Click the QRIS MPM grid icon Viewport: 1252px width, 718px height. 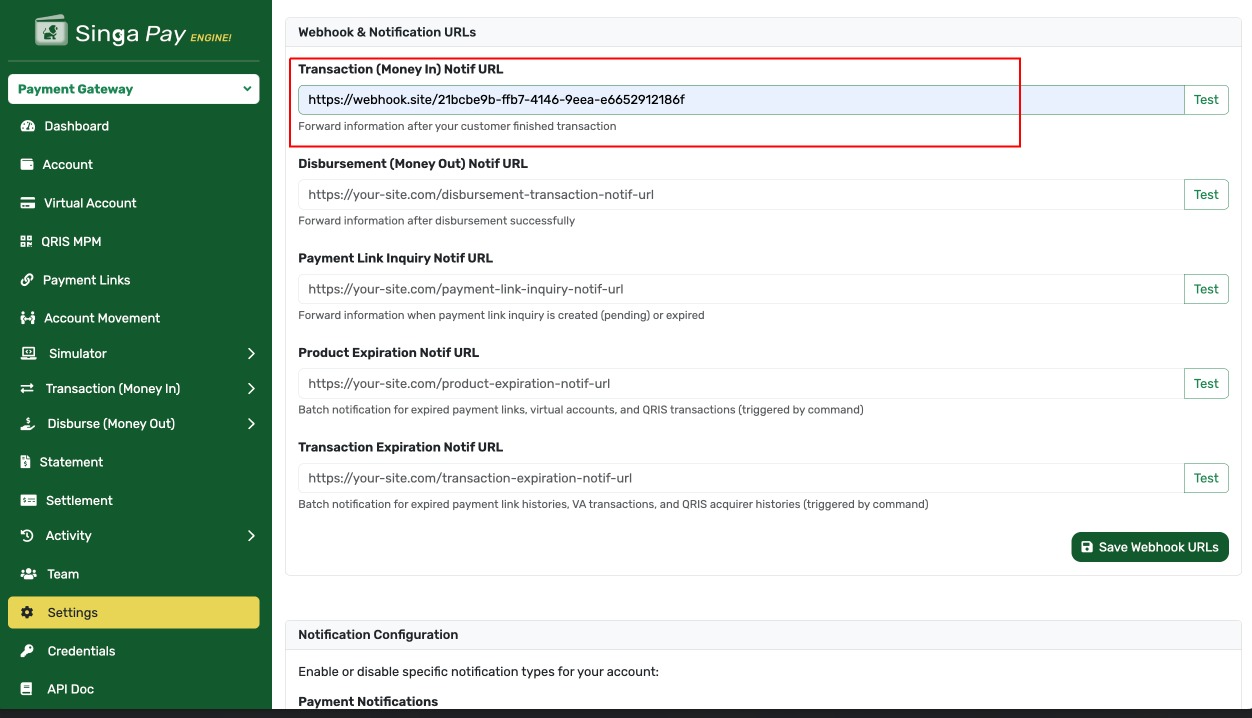click(x=28, y=241)
